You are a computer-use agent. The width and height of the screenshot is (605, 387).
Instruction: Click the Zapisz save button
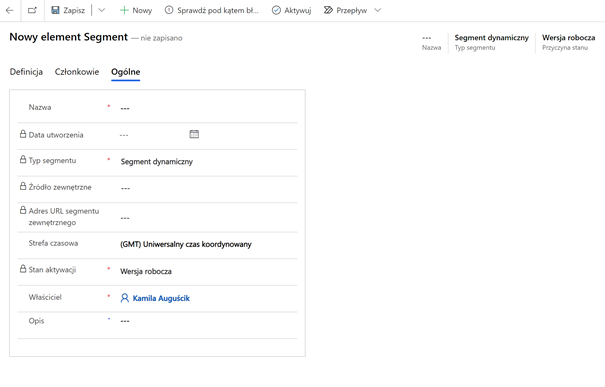tap(68, 10)
